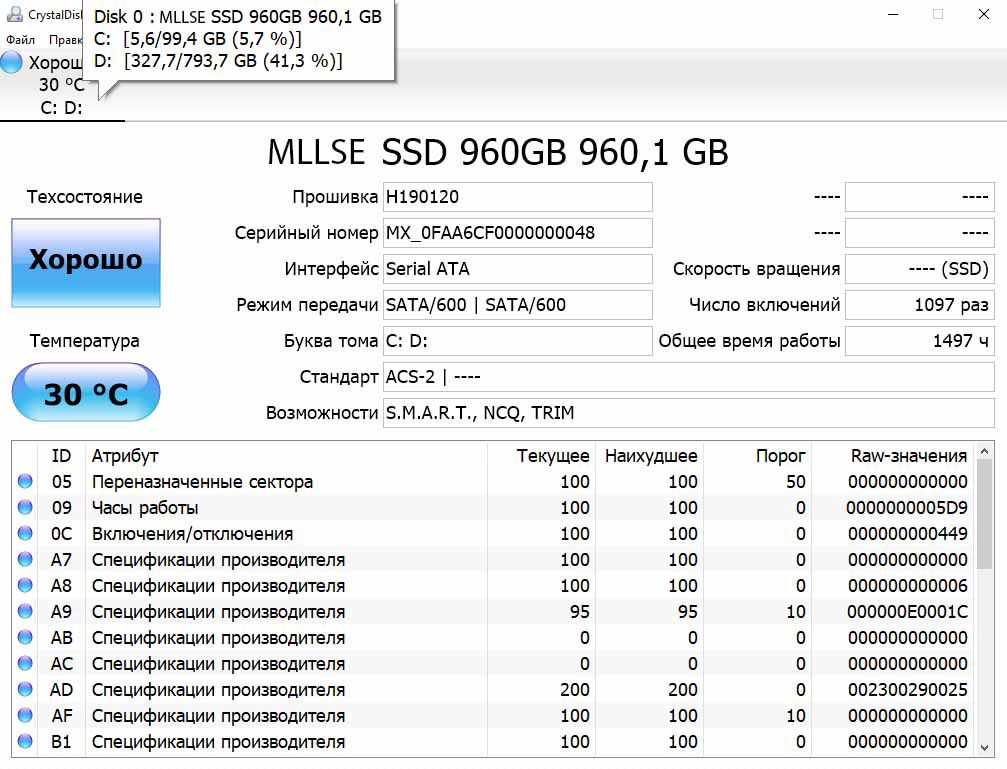1007x769 pixels.
Task: Click status orb for attribute A9 row
Action: [25, 612]
